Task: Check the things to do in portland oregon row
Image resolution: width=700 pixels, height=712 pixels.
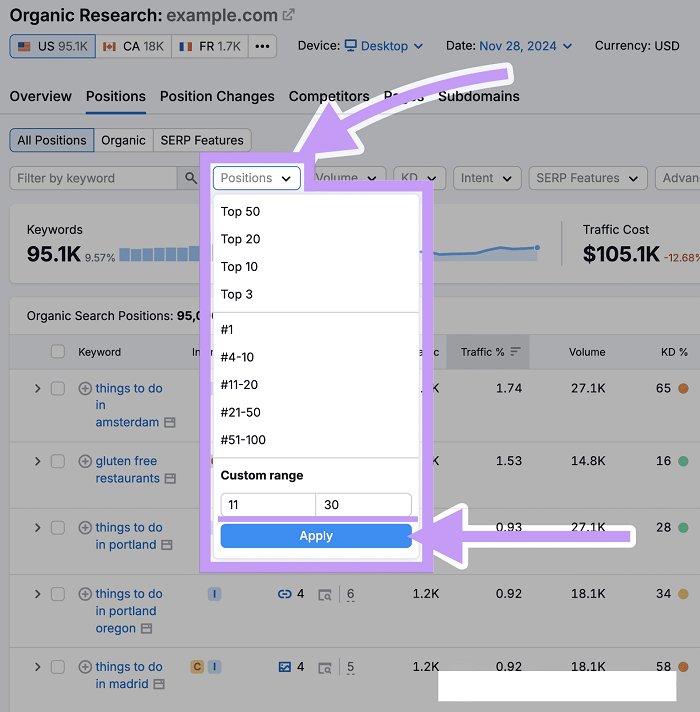Action: click(58, 594)
